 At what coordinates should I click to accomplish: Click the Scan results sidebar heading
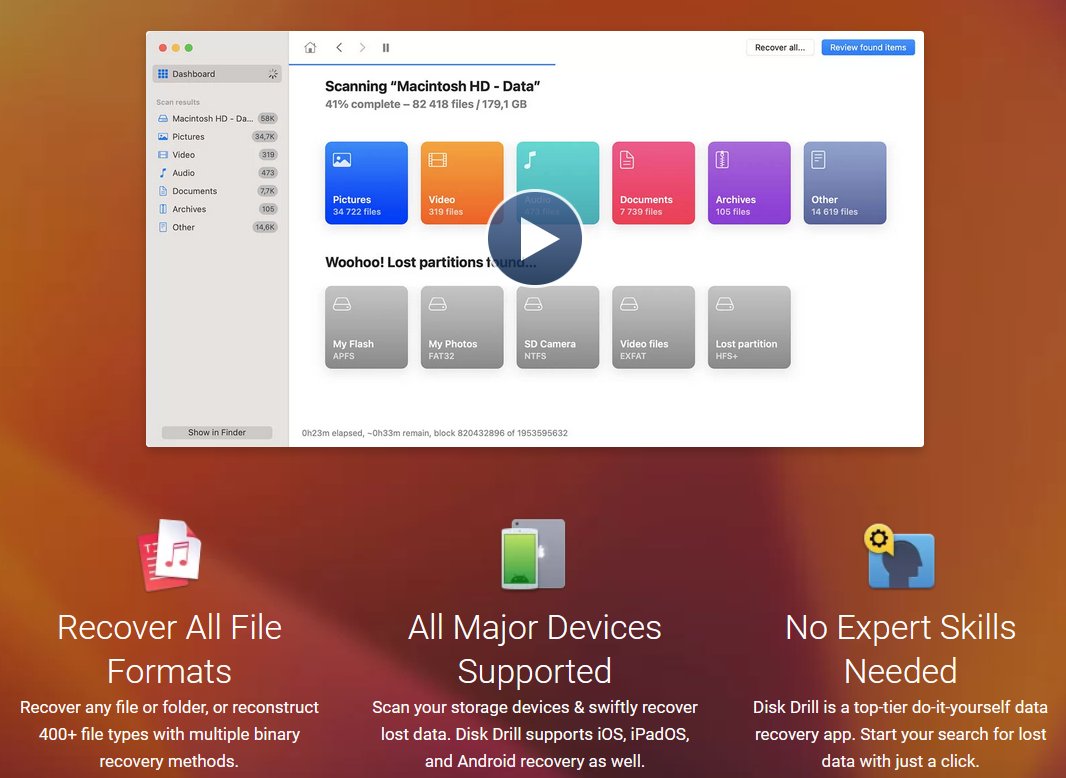(x=178, y=102)
